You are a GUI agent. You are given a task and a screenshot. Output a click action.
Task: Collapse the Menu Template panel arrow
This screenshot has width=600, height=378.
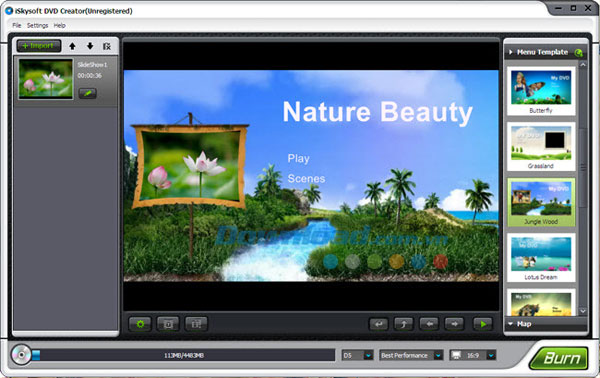point(511,52)
